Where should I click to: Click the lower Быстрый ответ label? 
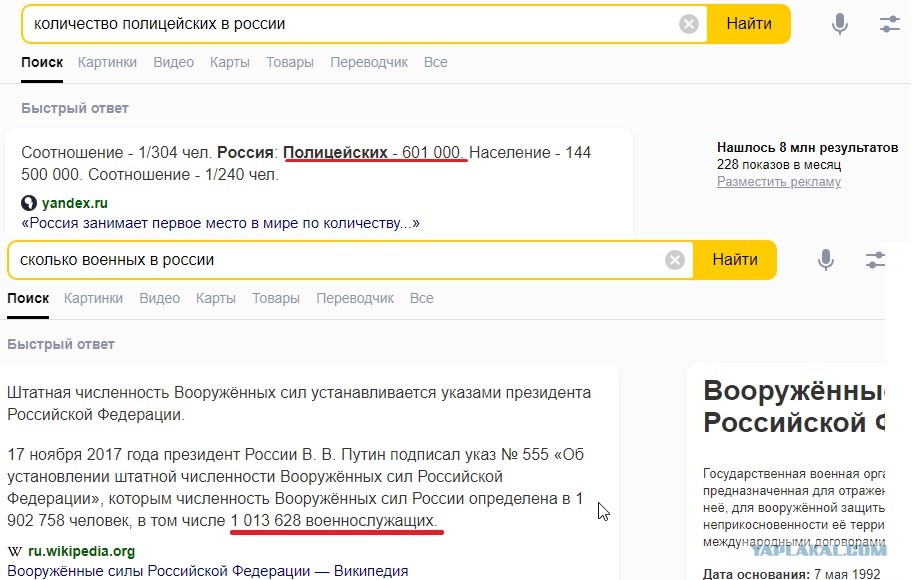pos(61,344)
